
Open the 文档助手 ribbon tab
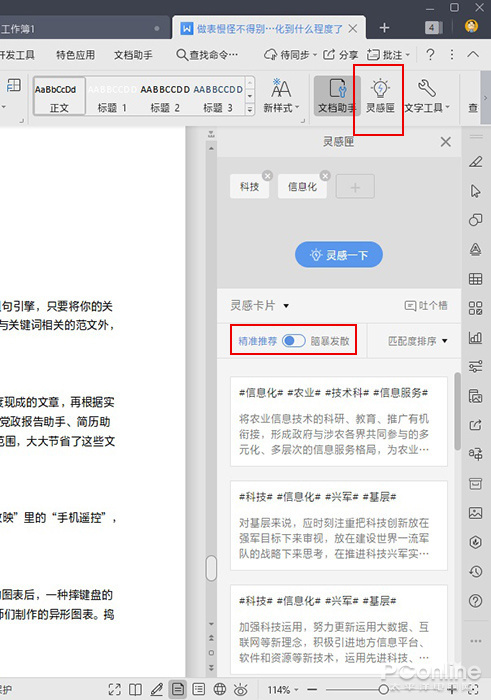tap(133, 55)
